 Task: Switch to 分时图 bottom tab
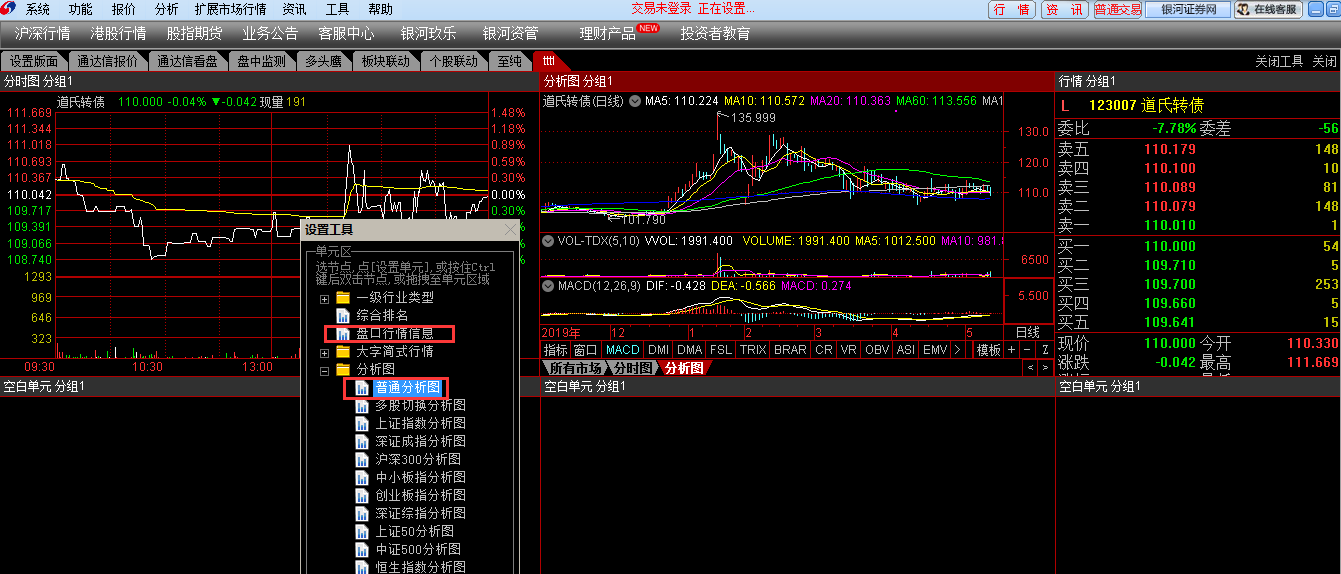(633, 368)
